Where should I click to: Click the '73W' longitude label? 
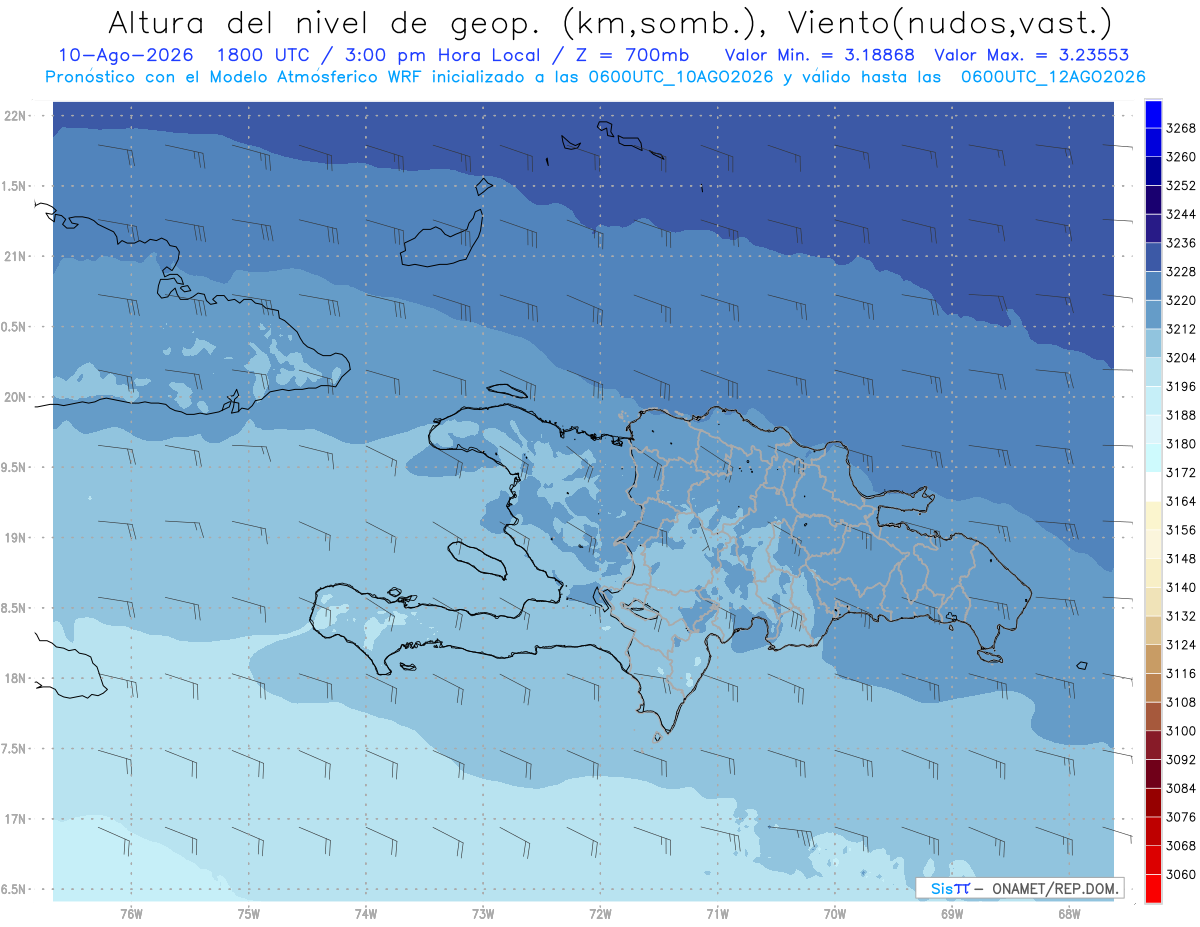click(483, 914)
